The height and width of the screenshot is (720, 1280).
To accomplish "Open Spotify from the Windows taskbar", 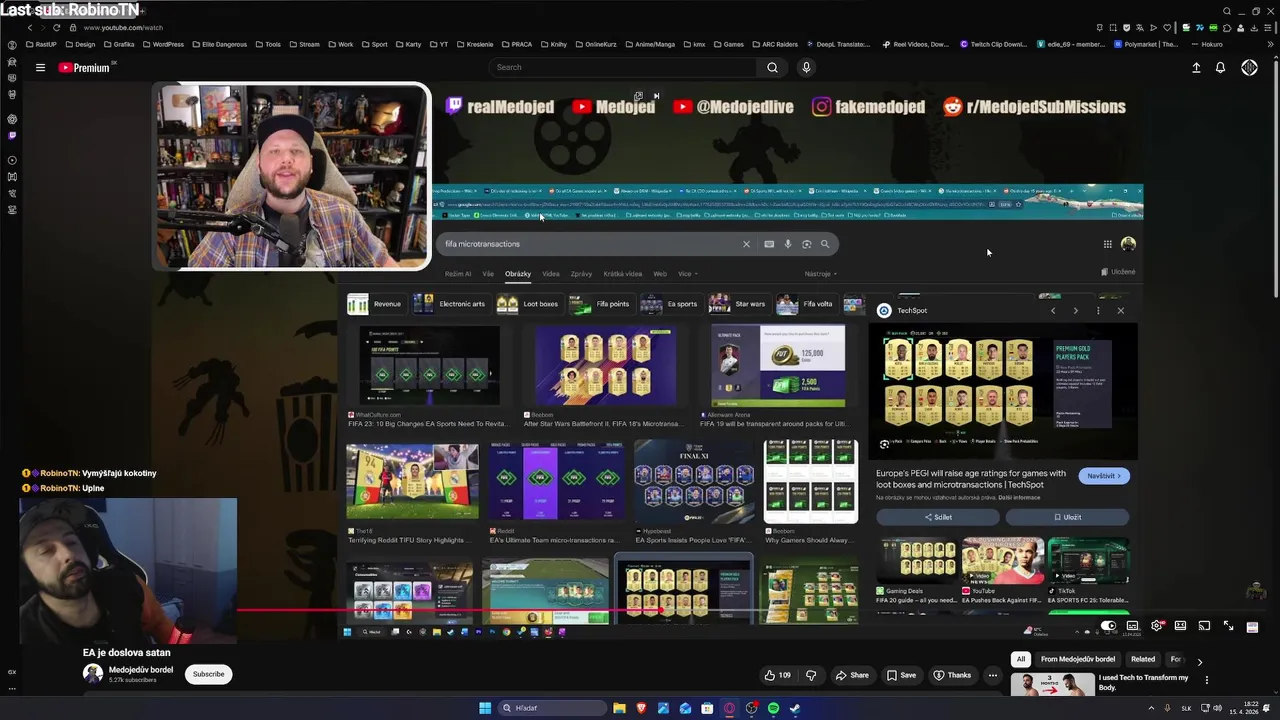I will (x=773, y=708).
